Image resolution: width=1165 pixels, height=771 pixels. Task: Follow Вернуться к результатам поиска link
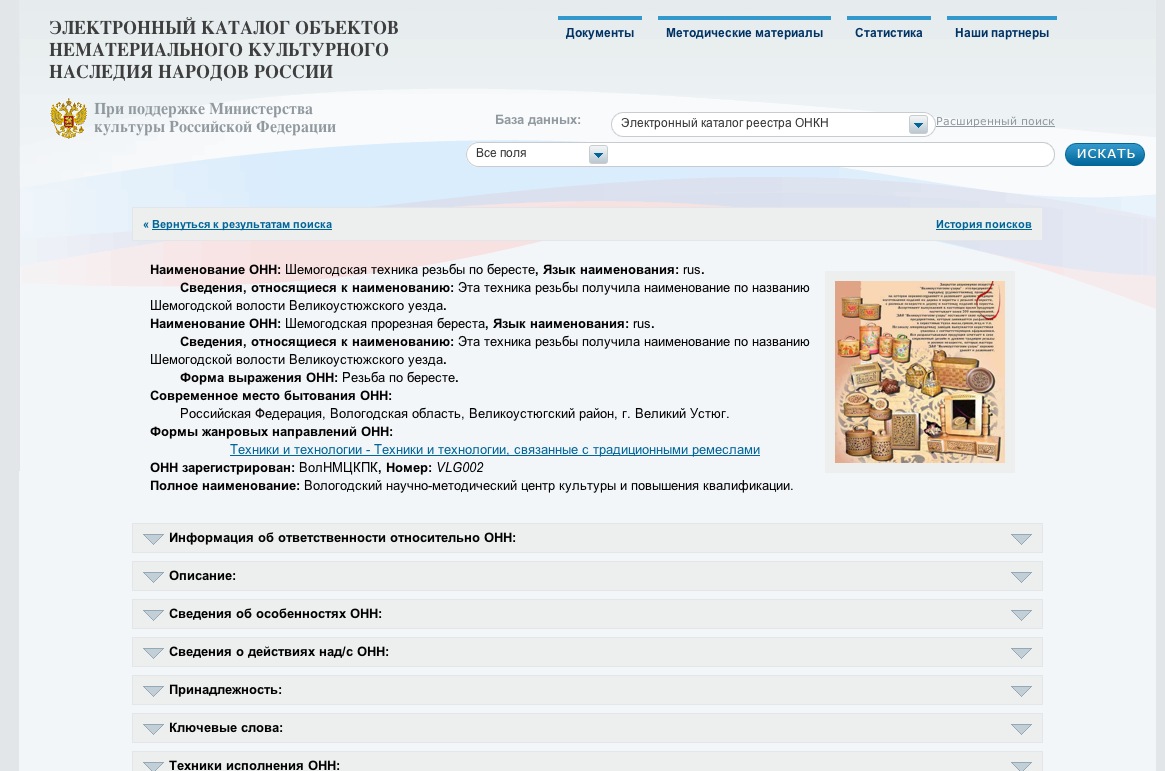(x=241, y=224)
